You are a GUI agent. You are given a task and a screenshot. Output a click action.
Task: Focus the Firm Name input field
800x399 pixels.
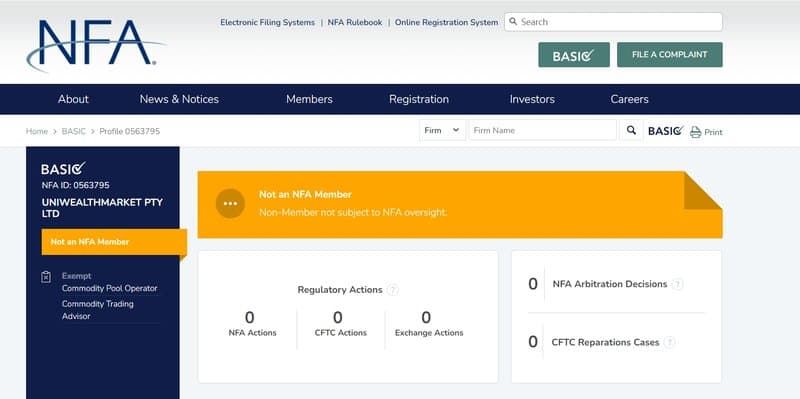pyautogui.click(x=542, y=130)
